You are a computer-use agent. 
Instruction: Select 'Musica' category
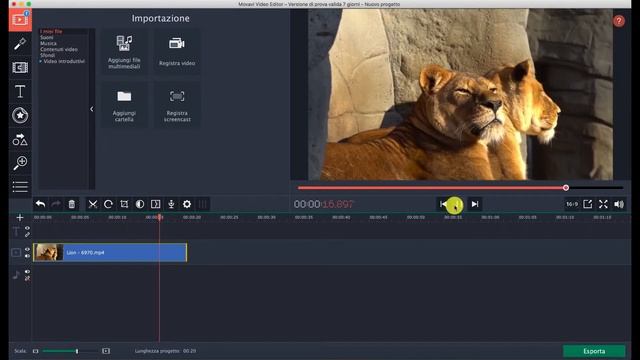pos(48,43)
